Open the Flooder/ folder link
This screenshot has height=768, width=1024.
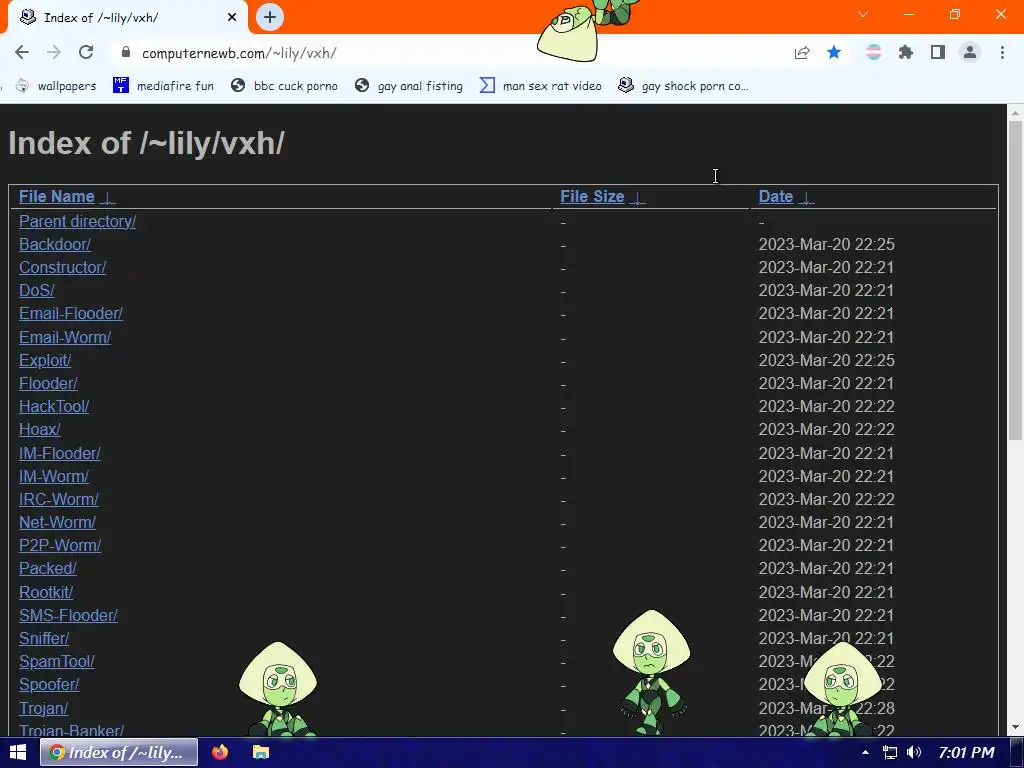pyautogui.click(x=48, y=383)
